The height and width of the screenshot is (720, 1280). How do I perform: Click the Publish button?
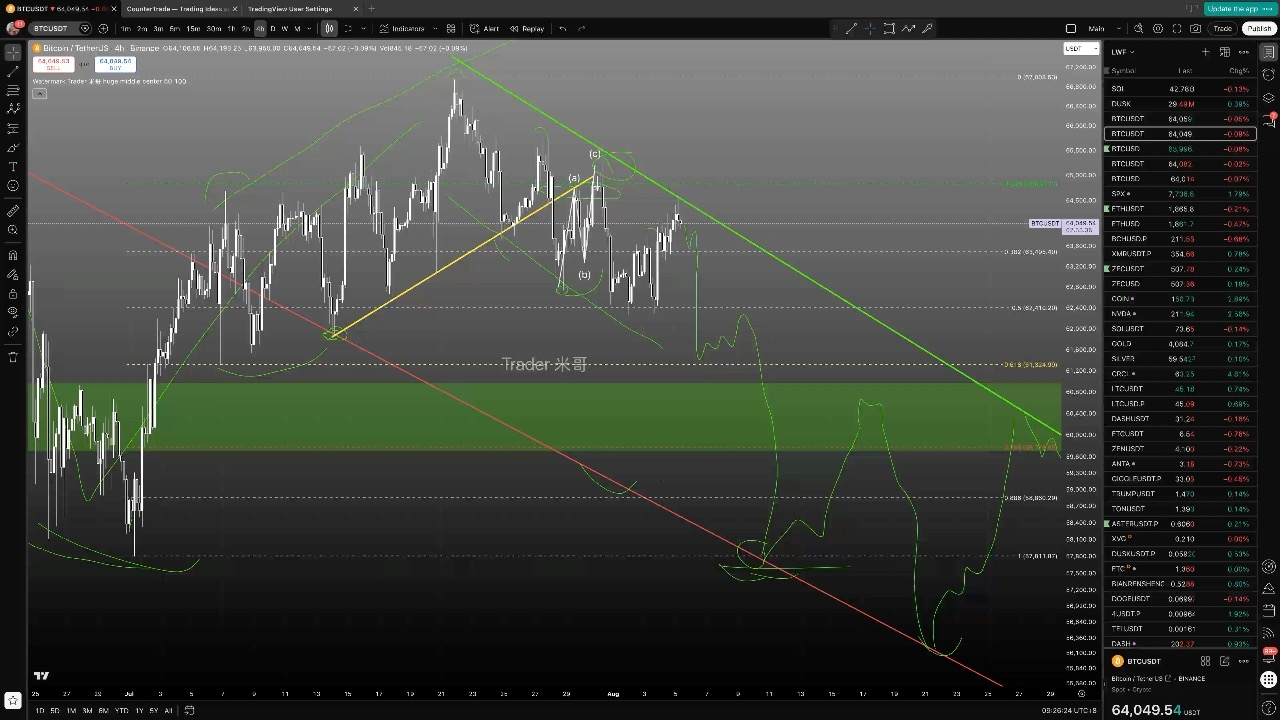click(x=1258, y=28)
